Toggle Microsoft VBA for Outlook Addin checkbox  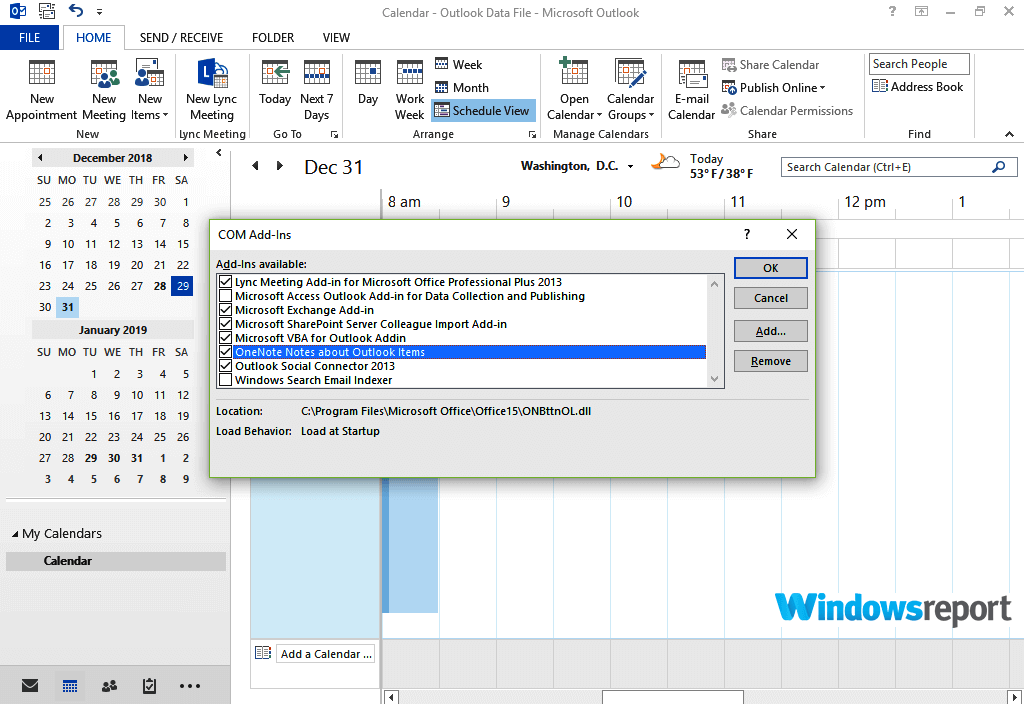[225, 338]
